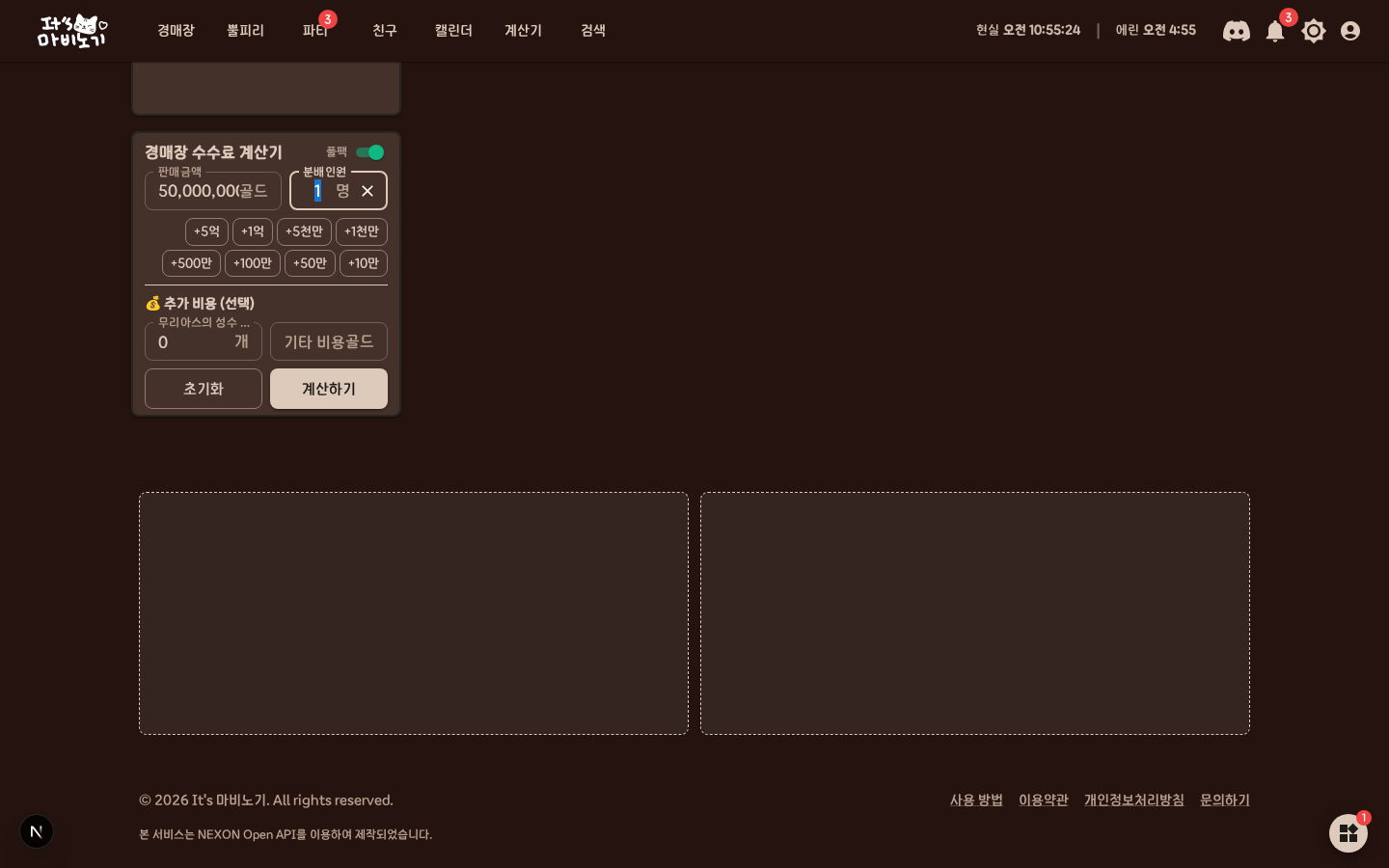
Task: Open the 계산기 menu
Action: coord(523,31)
